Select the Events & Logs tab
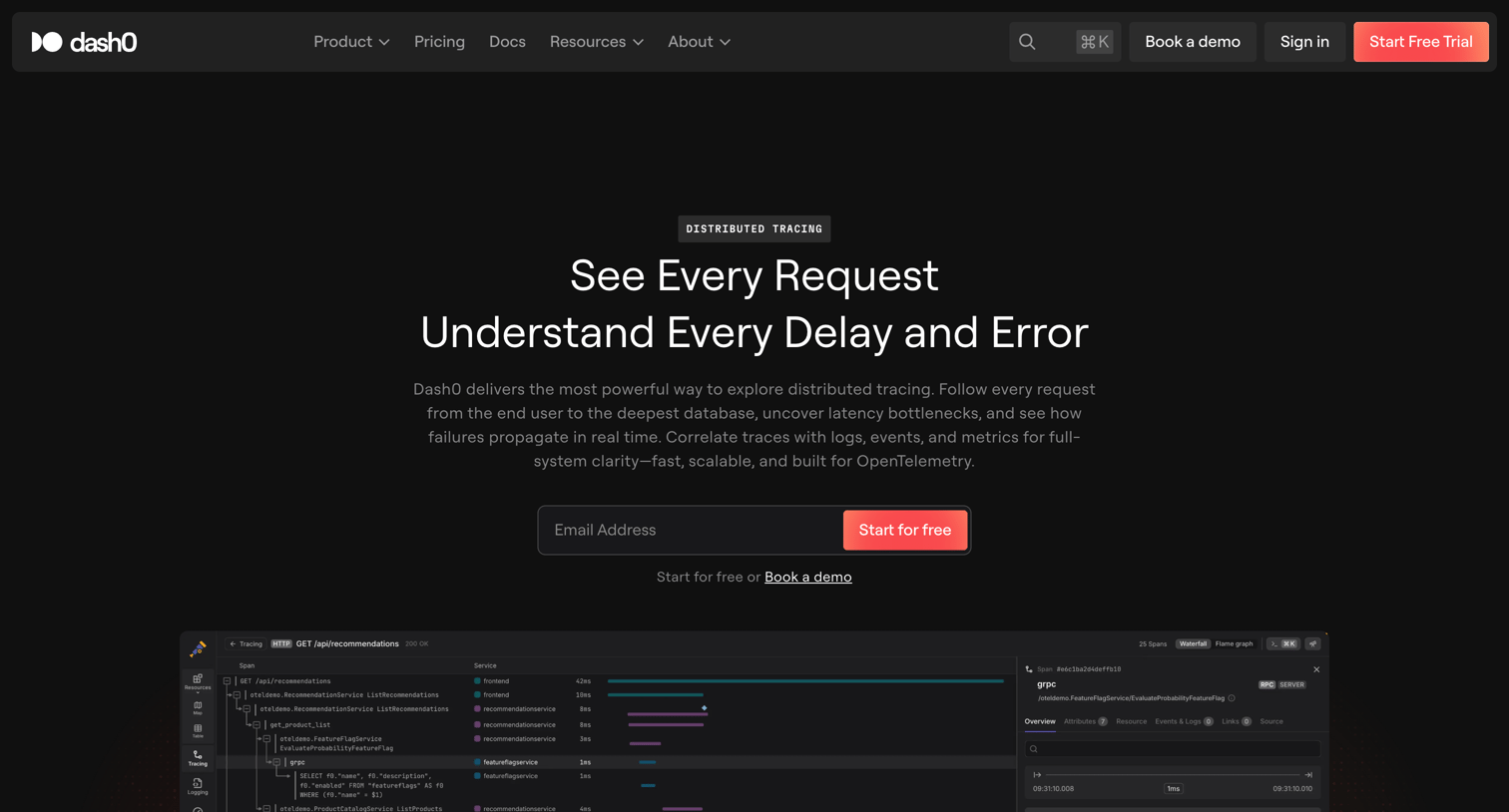 1184,721
